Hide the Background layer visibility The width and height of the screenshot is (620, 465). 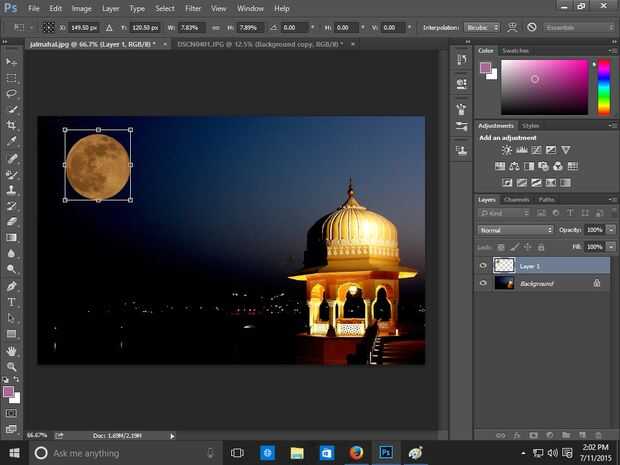[483, 283]
